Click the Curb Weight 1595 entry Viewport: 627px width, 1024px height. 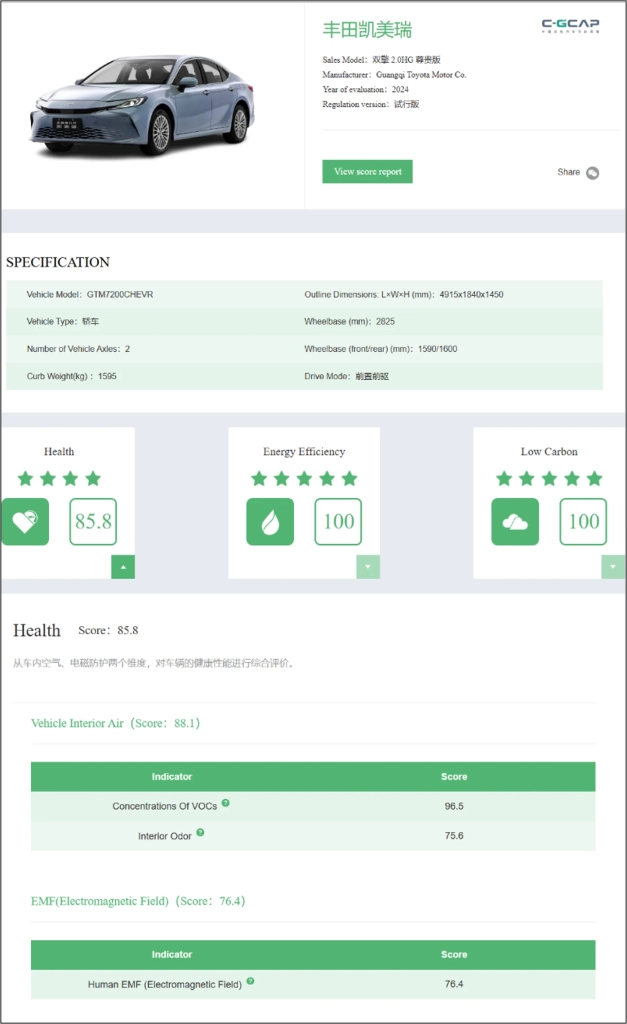point(72,376)
